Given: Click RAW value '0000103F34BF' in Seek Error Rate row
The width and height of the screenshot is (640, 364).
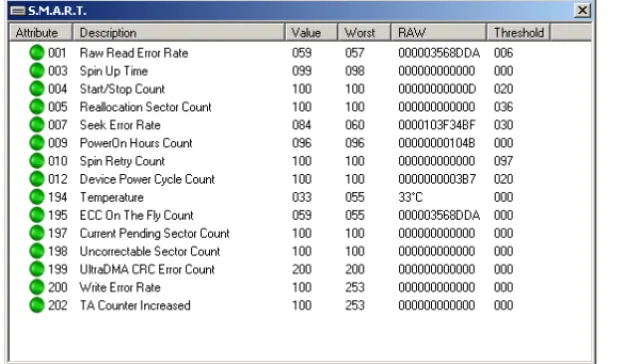Looking at the screenshot, I should (437, 125).
